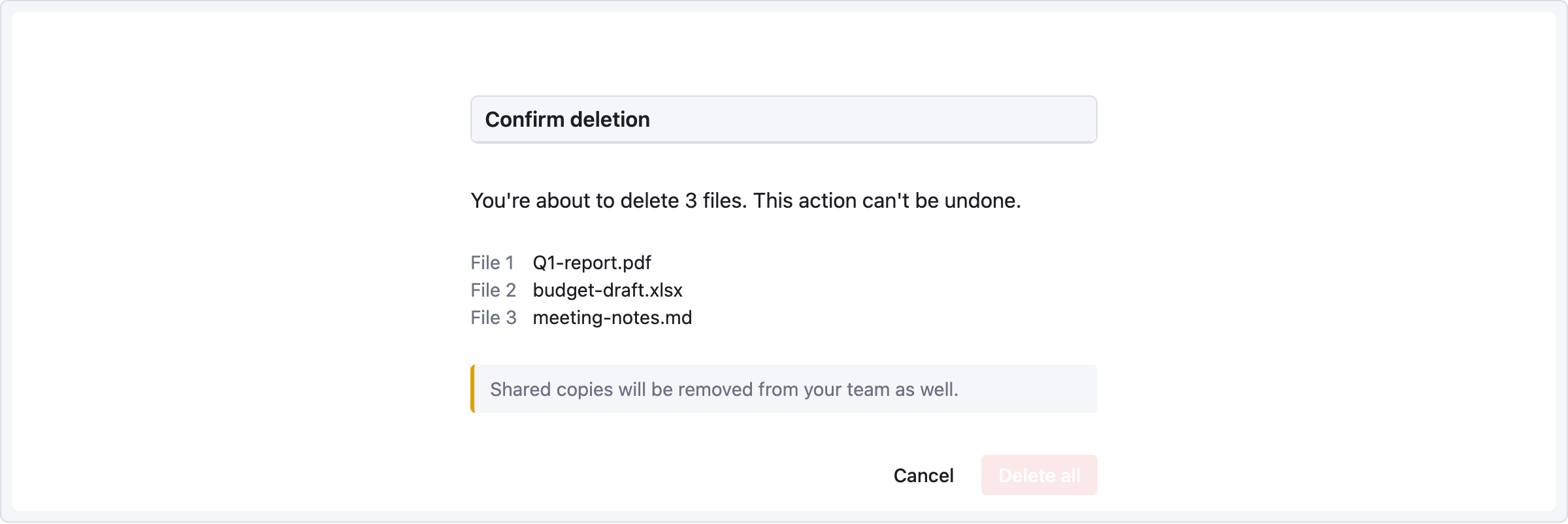Click the Confirm deletion header bar
The width and height of the screenshot is (1568, 524).
pos(783,119)
